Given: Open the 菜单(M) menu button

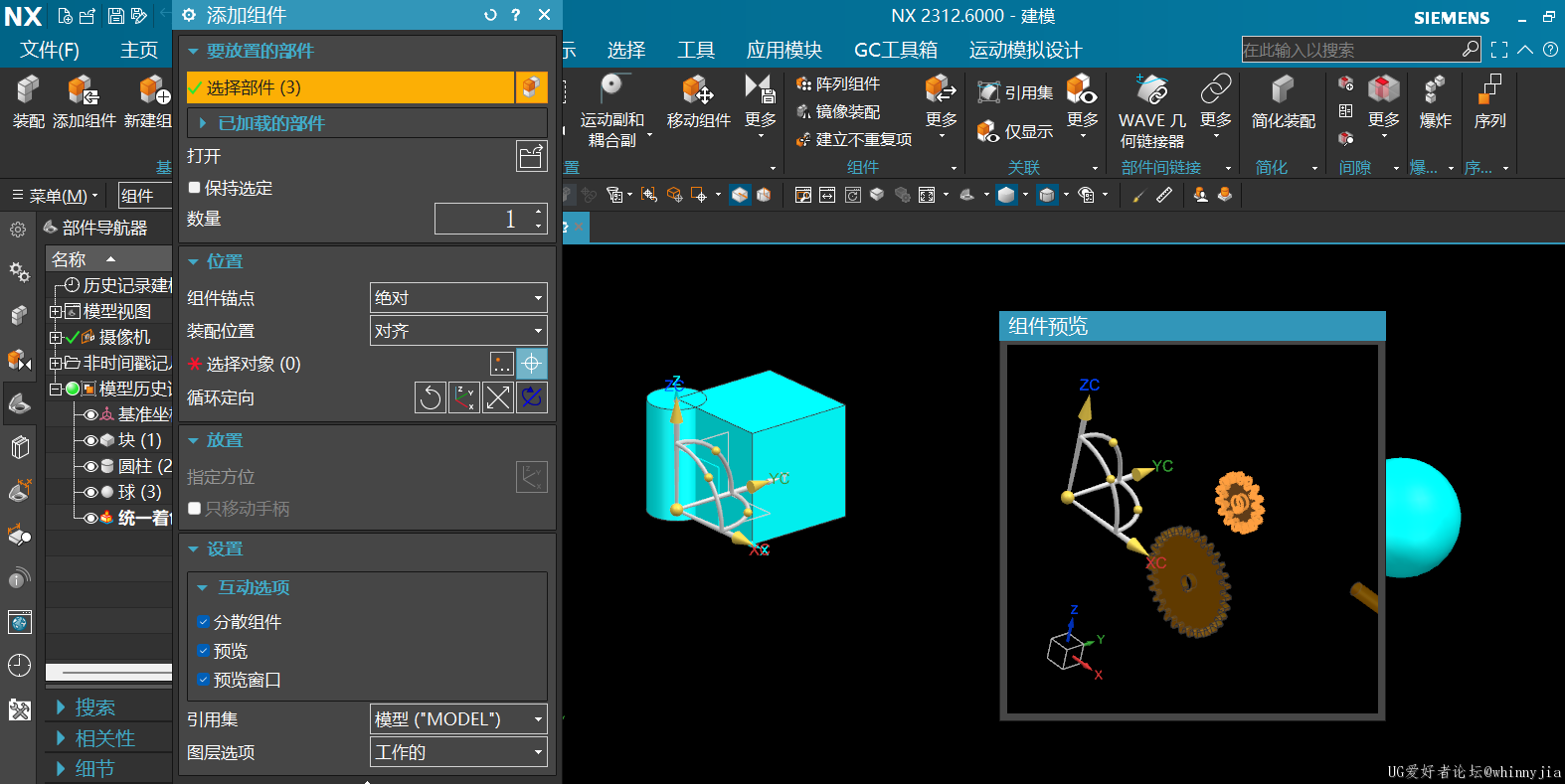Looking at the screenshot, I should pyautogui.click(x=56, y=196).
